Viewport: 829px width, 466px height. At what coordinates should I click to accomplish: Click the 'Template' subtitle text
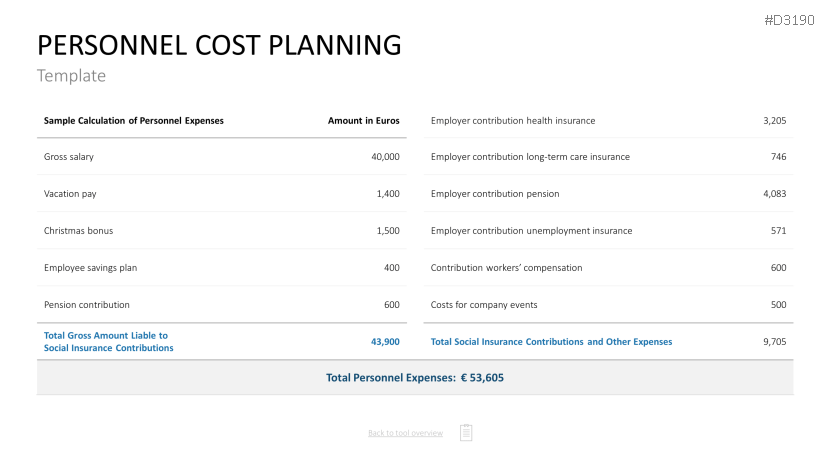(x=71, y=76)
